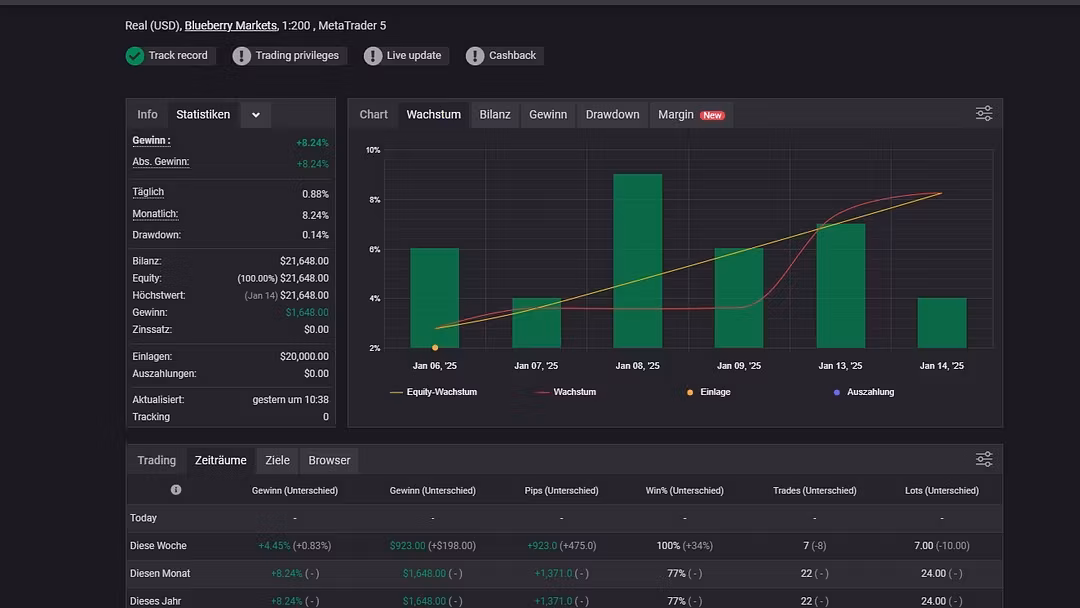
Task: Open chart settings sliders icon
Action: point(984,114)
